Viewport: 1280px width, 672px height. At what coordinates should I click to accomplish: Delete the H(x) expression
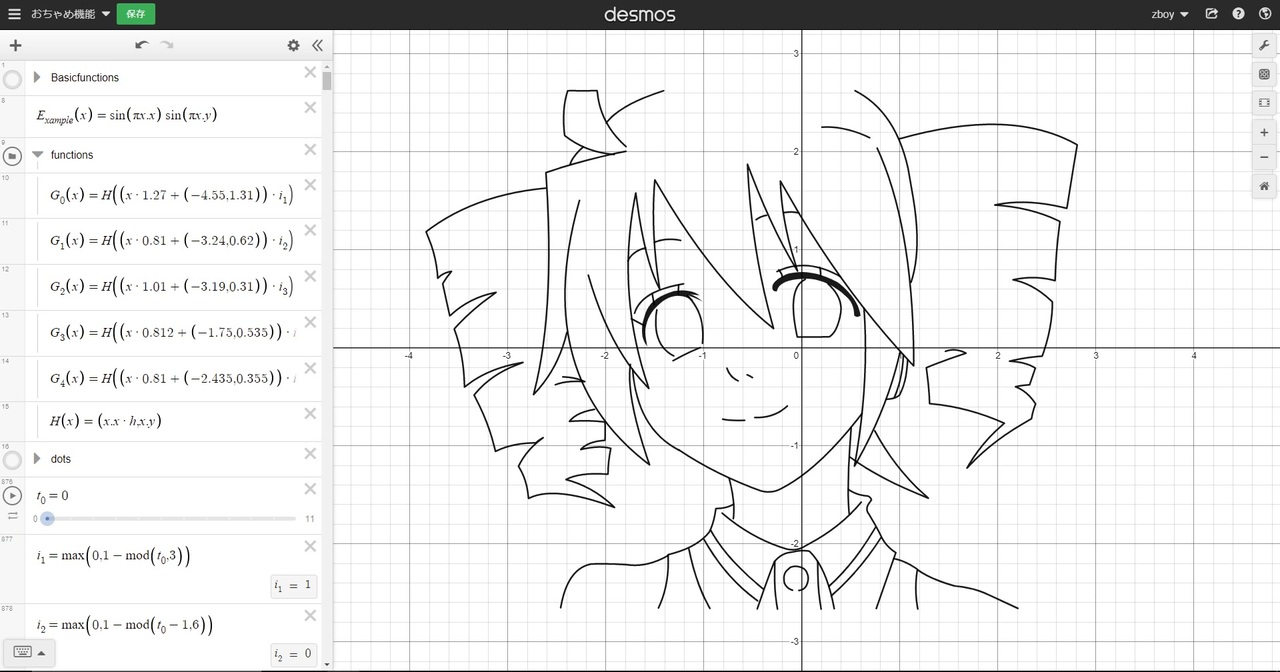[x=310, y=413]
